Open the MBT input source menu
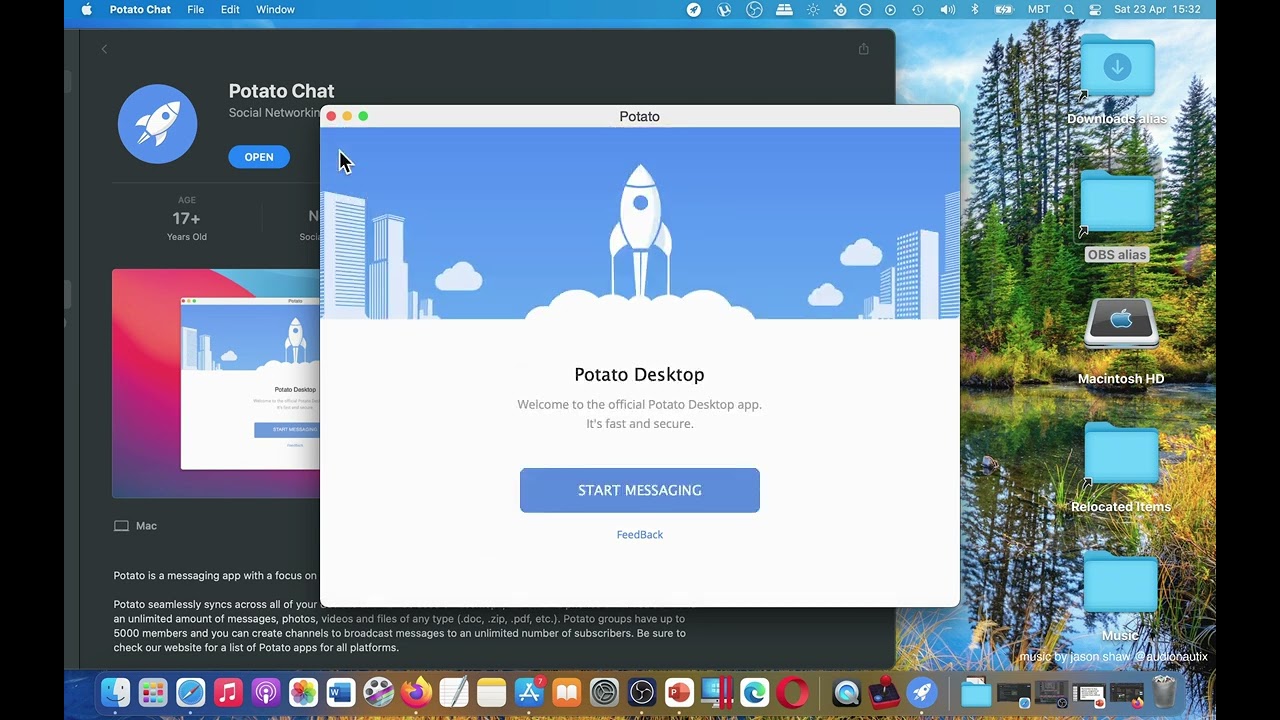The height and width of the screenshot is (720, 1280). click(1039, 10)
